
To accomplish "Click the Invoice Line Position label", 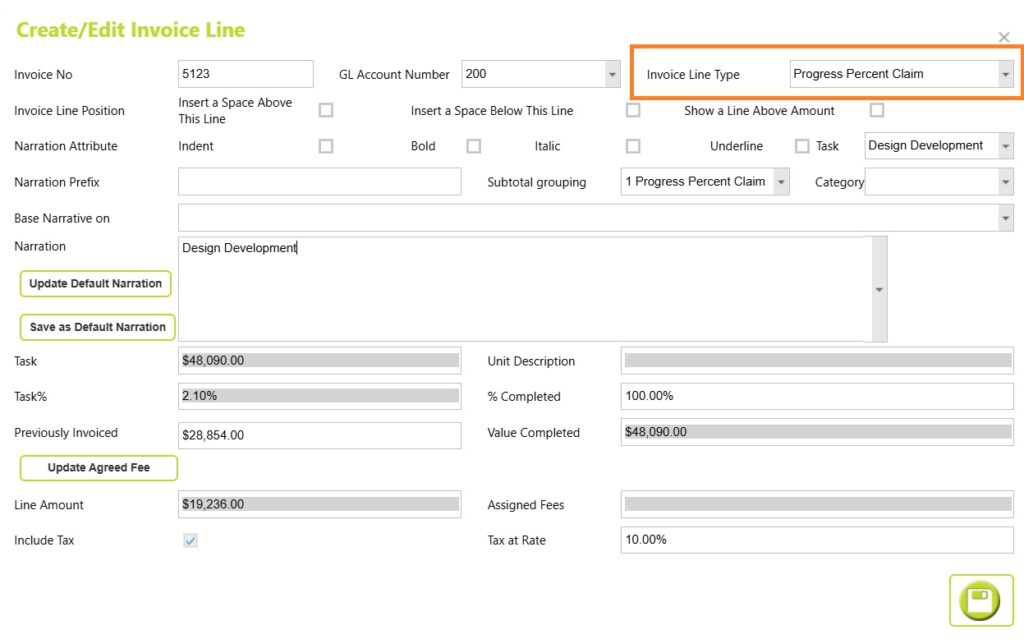I will (69, 110).
